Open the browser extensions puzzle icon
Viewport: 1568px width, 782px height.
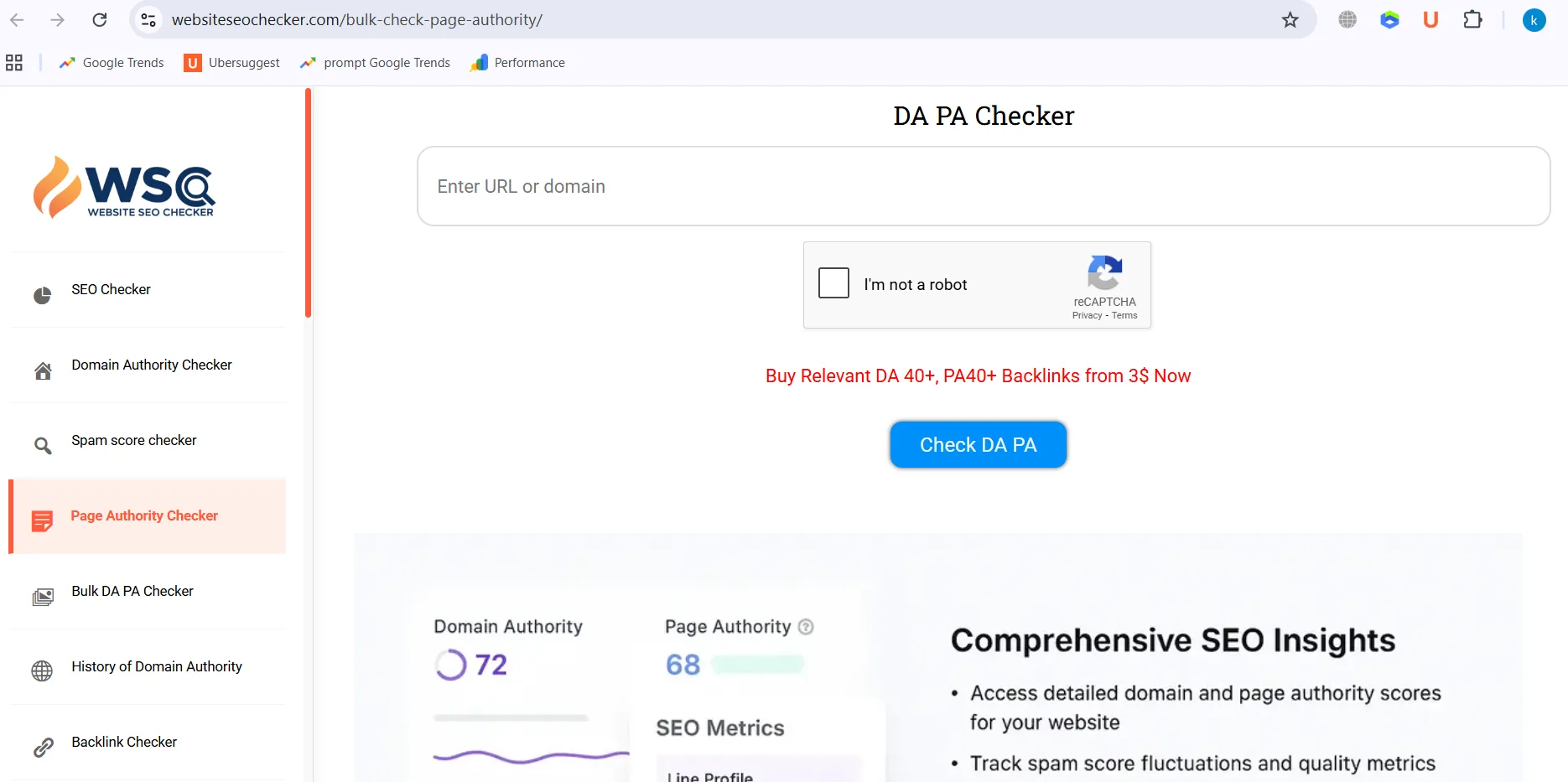tap(1472, 20)
